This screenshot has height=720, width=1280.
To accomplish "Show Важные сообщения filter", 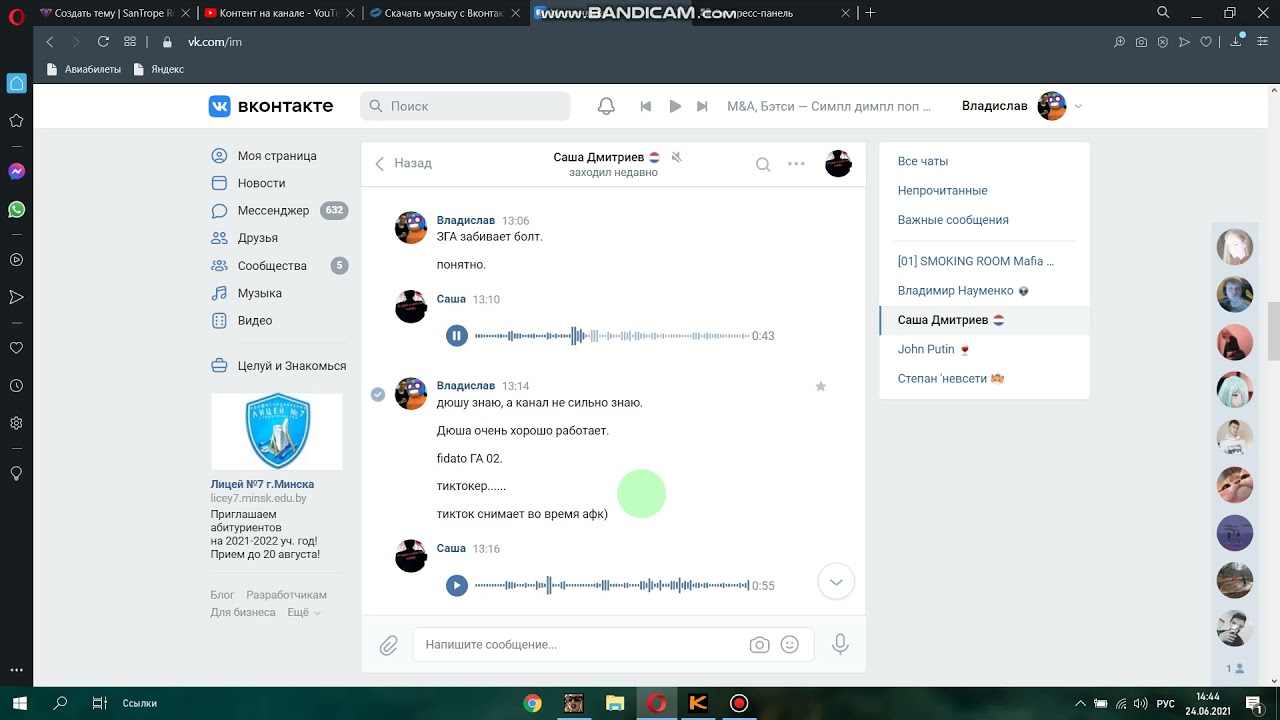I will [x=953, y=220].
